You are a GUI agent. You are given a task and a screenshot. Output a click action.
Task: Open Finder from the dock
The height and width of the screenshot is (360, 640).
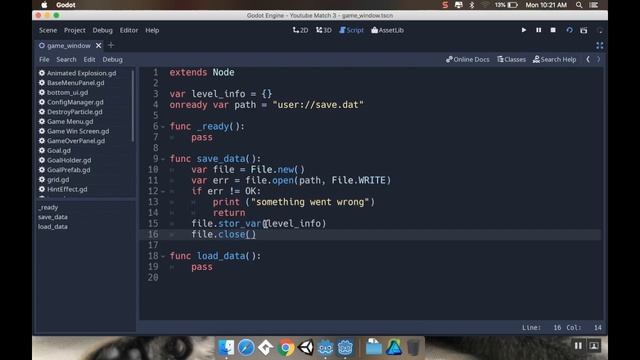point(226,348)
